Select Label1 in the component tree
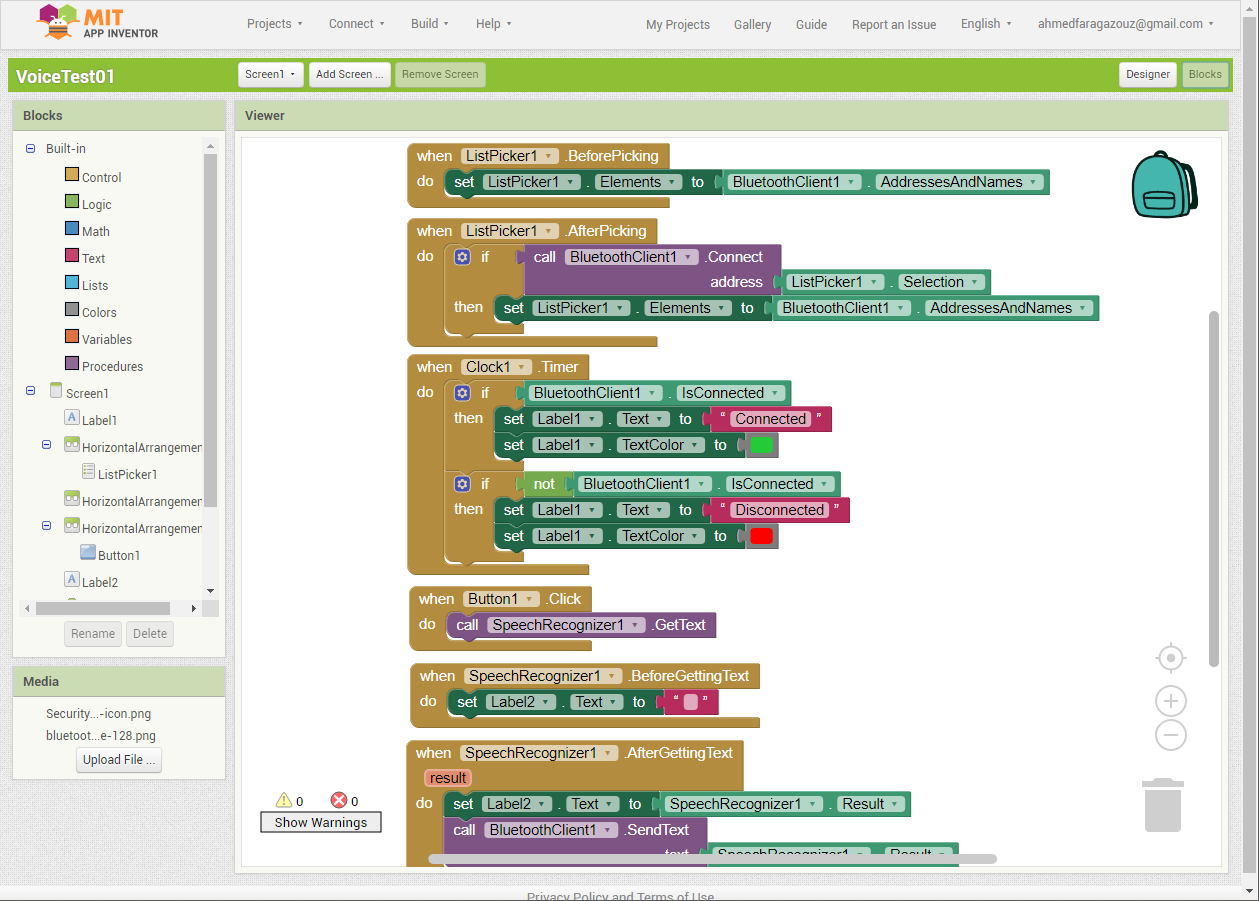The height and width of the screenshot is (901, 1259). 91,419
